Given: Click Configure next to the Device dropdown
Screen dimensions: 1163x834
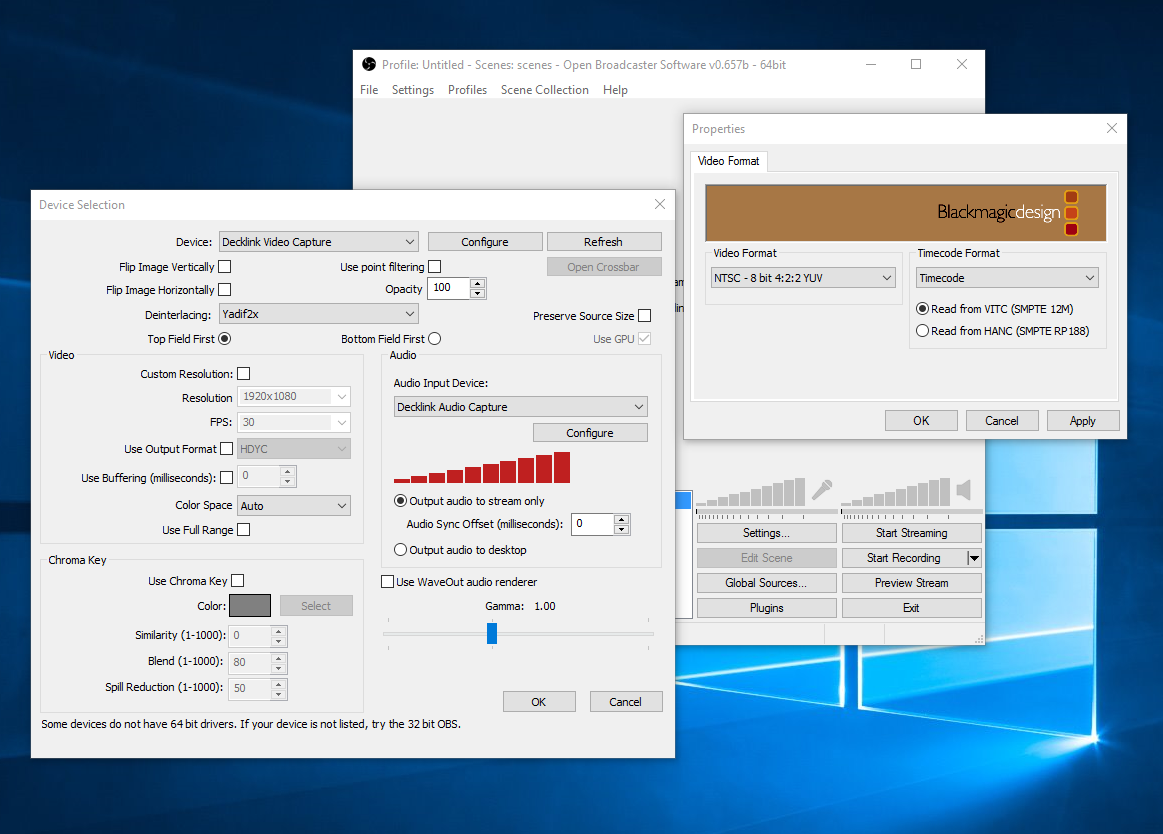Looking at the screenshot, I should click(484, 242).
